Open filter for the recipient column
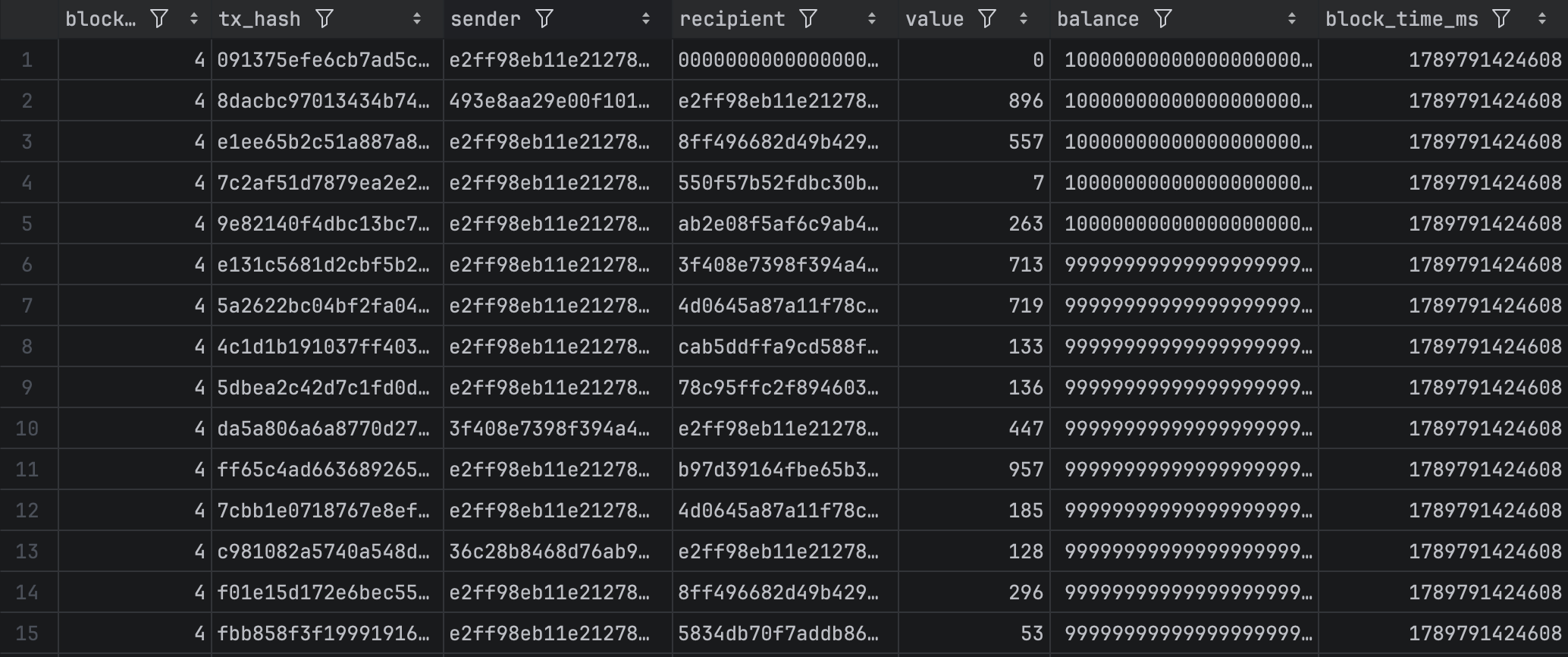Image resolution: width=1568 pixels, height=657 pixels. point(808,19)
